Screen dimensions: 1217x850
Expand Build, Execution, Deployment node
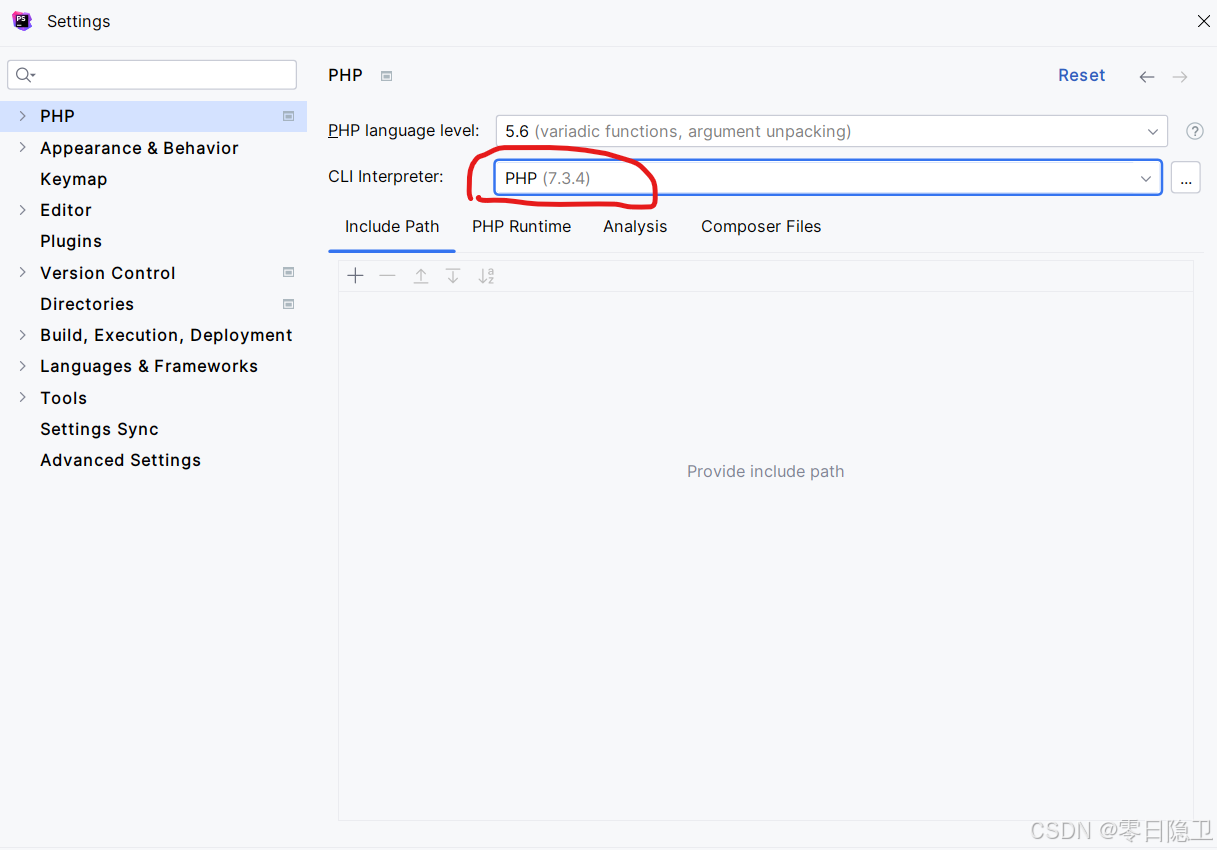coord(22,335)
